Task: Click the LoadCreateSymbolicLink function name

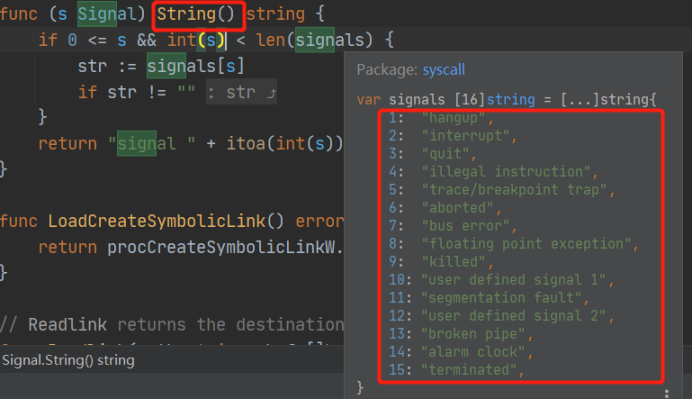Action: pos(156,221)
